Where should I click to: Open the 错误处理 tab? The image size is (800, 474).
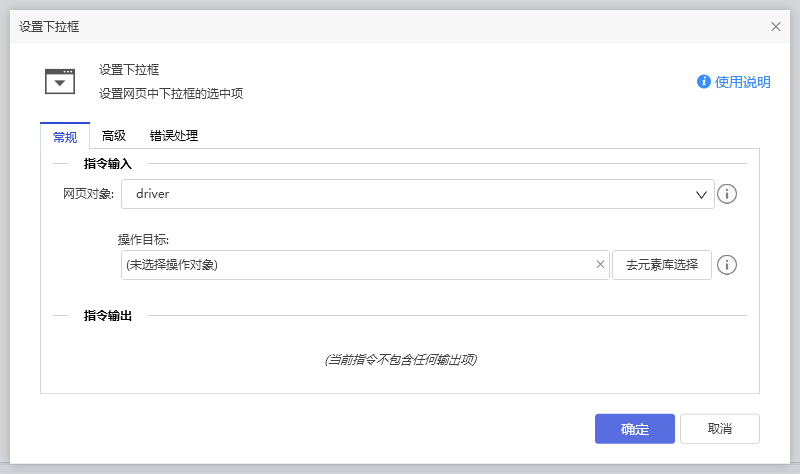174,137
